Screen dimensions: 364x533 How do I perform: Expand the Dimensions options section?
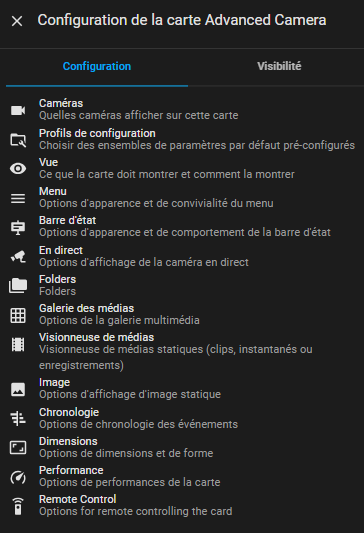click(185, 447)
